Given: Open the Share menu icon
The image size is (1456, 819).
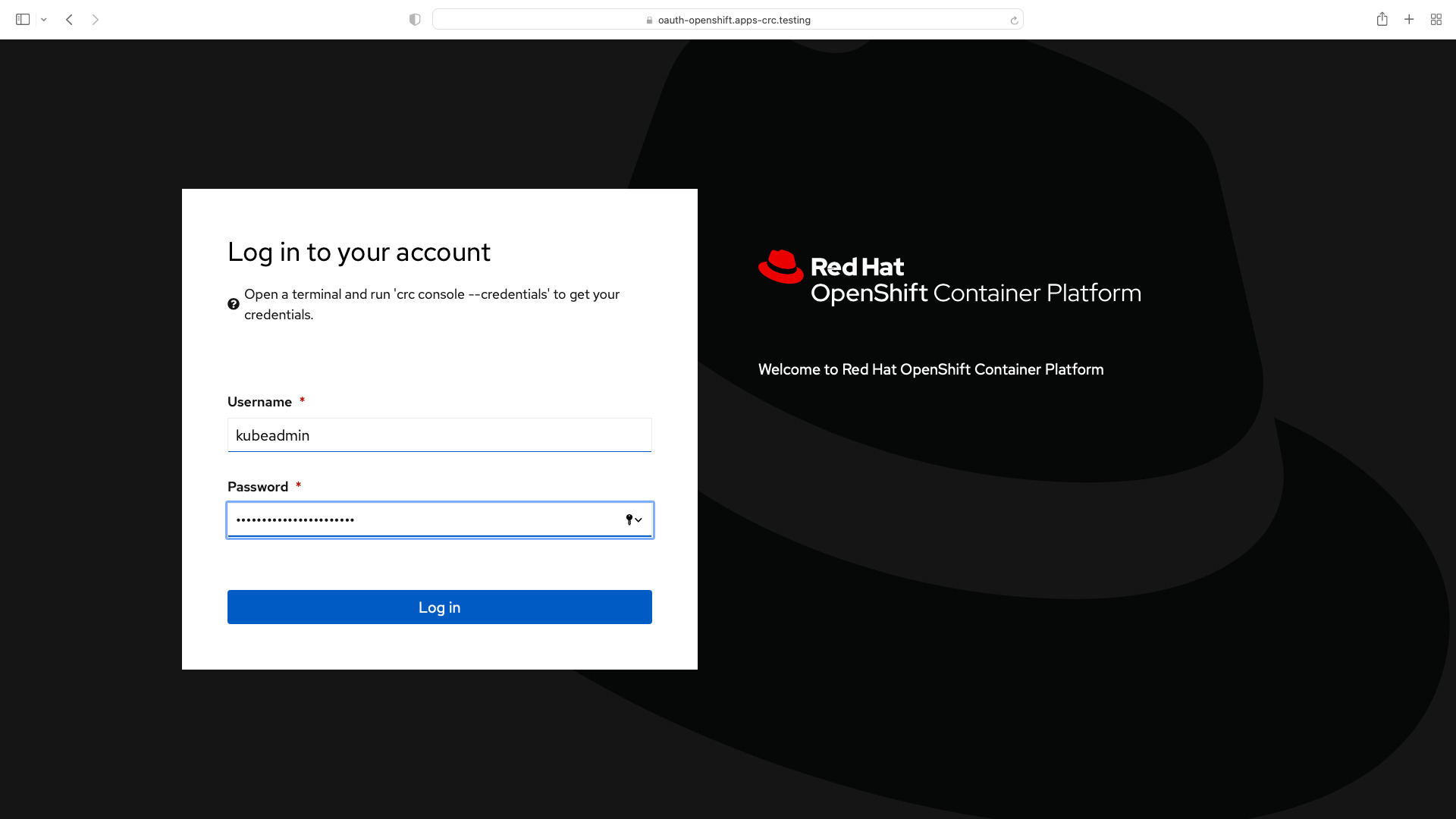Looking at the screenshot, I should coord(1382,19).
